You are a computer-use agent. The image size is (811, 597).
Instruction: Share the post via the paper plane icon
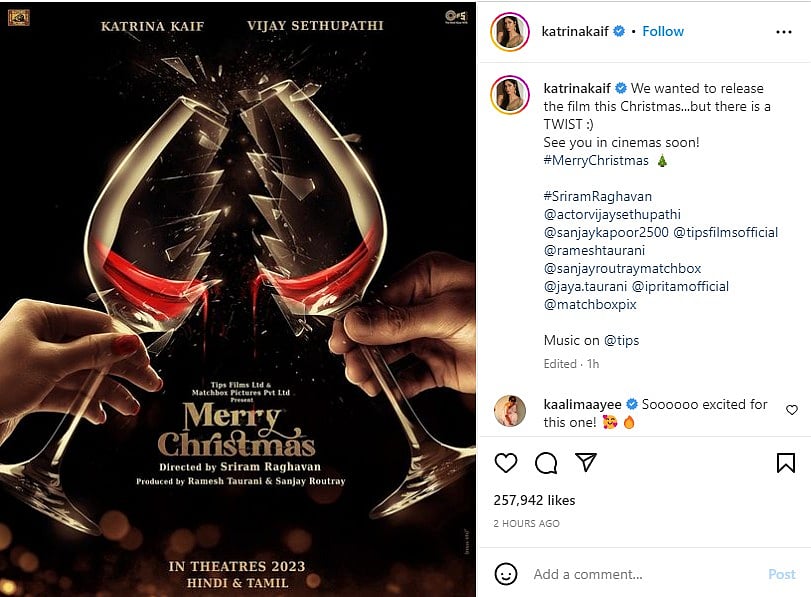(x=586, y=462)
